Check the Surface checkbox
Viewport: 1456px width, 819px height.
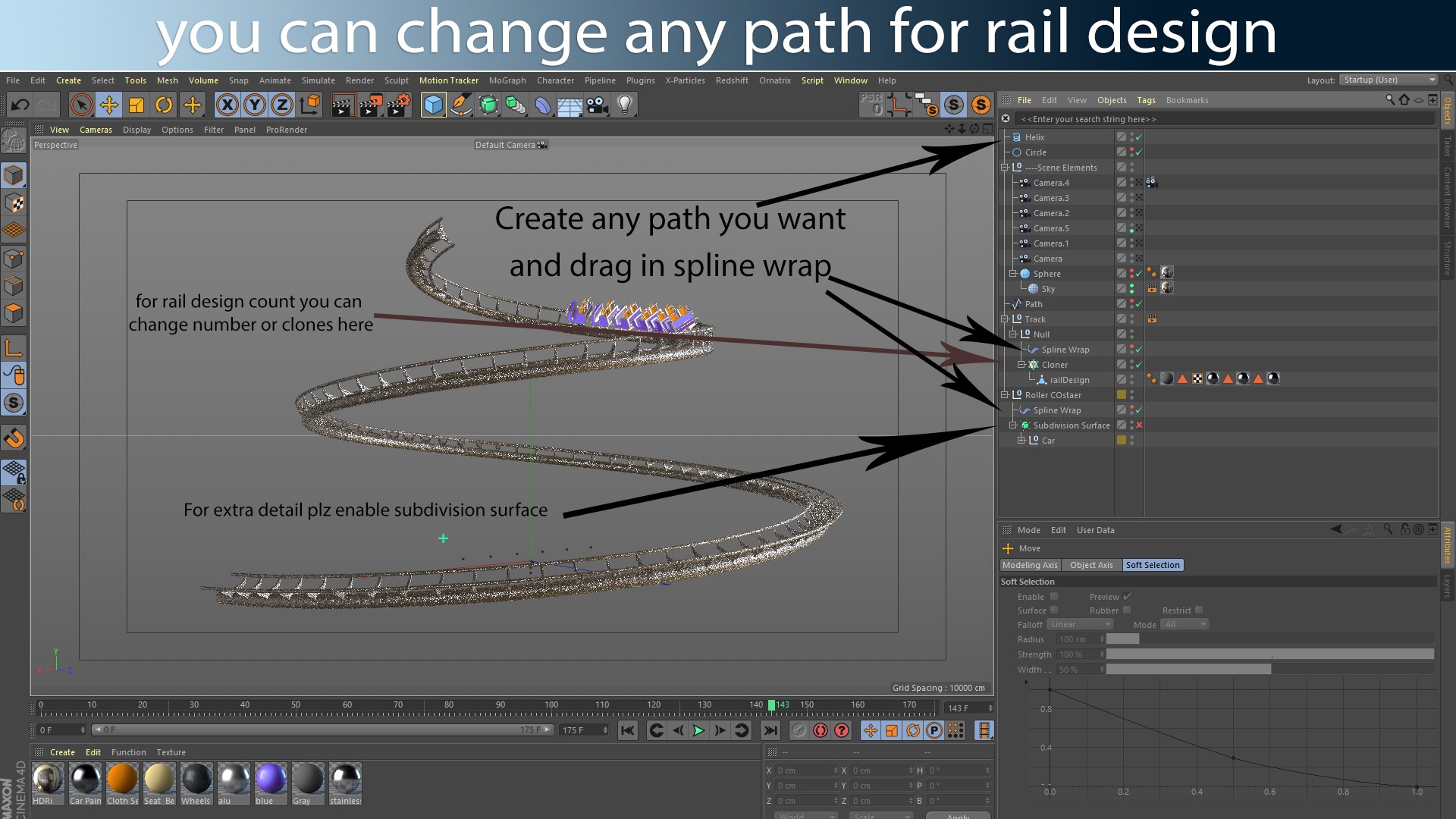tap(1054, 610)
